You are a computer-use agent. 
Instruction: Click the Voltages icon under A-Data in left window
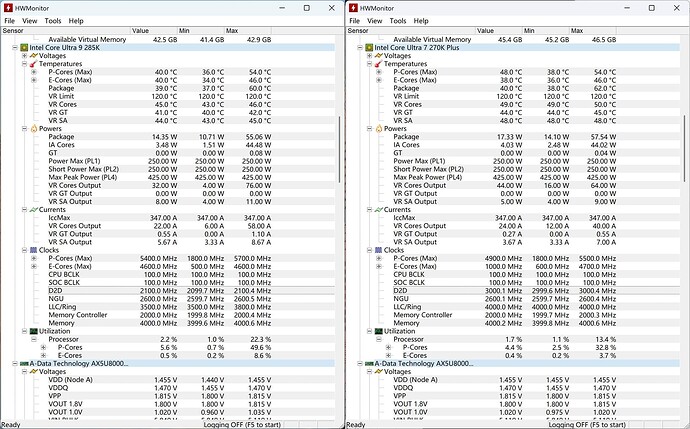pyautogui.click(x=34, y=372)
